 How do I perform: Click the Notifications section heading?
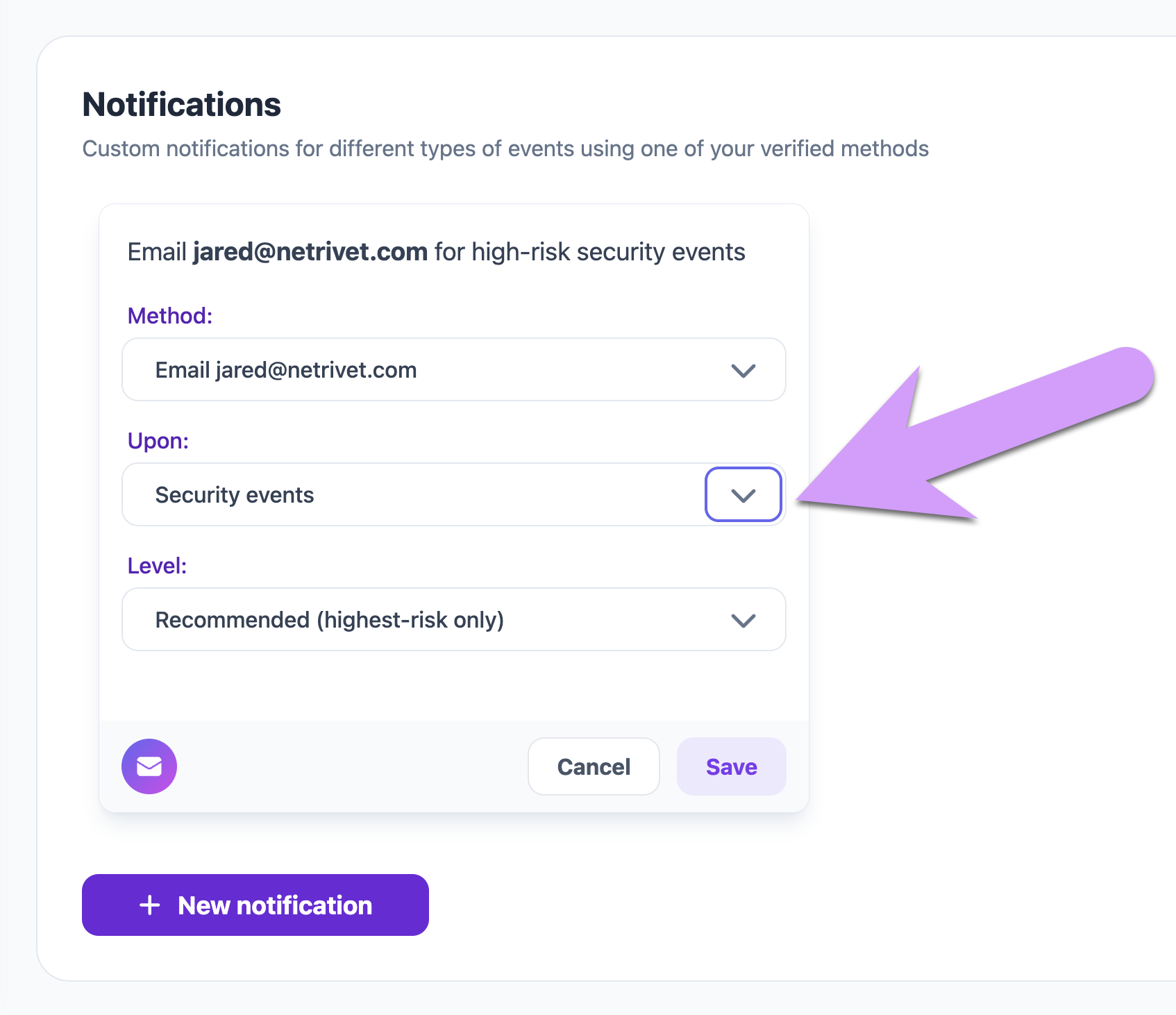[182, 105]
